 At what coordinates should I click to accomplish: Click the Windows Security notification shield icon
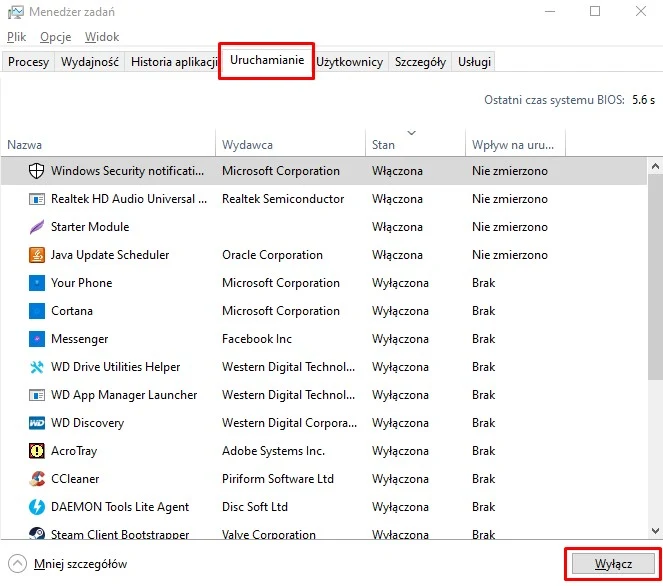37,171
